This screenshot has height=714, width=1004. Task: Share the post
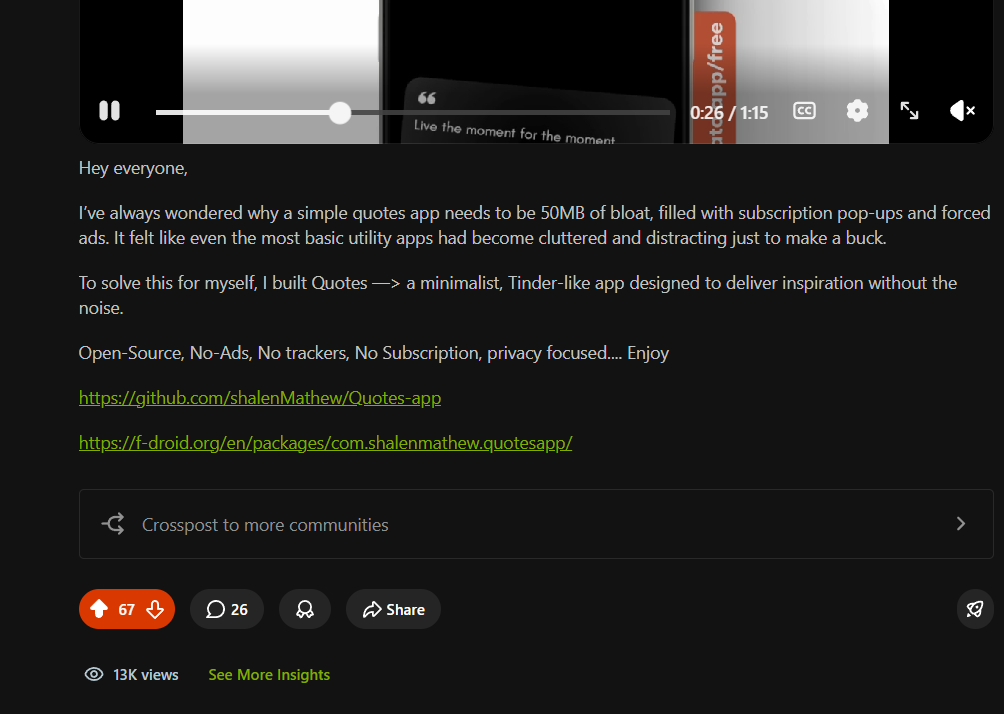pos(393,609)
